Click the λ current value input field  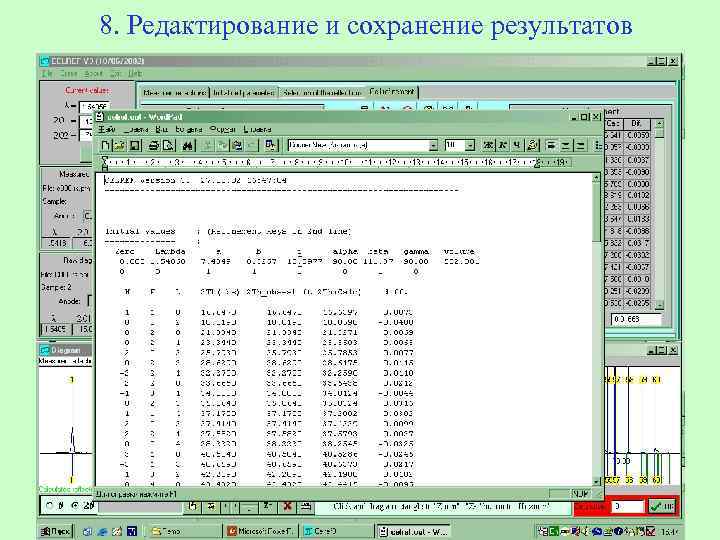pos(94,107)
